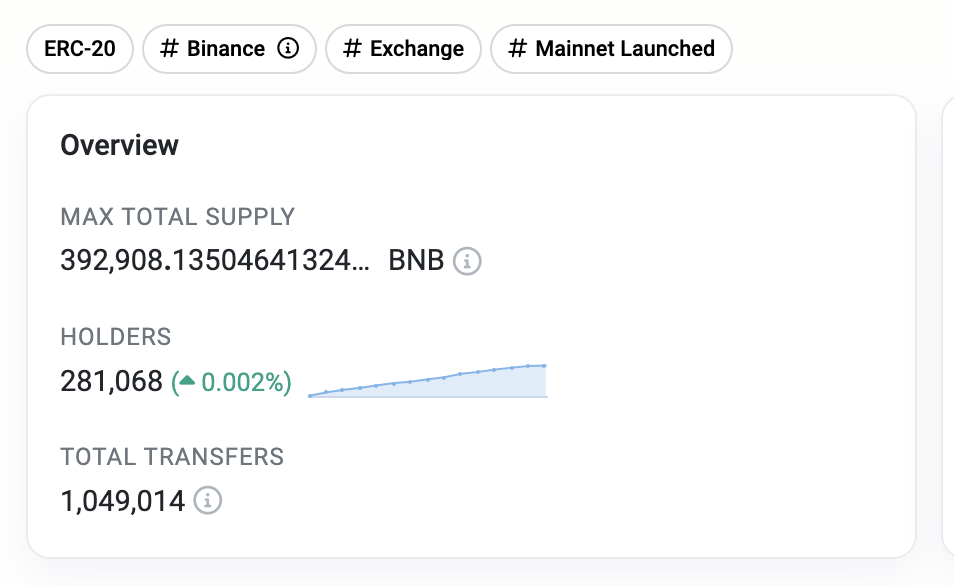Click the hash symbol in Mainnet Launched tag
Viewport: 954px width, 586px height.
[514, 47]
